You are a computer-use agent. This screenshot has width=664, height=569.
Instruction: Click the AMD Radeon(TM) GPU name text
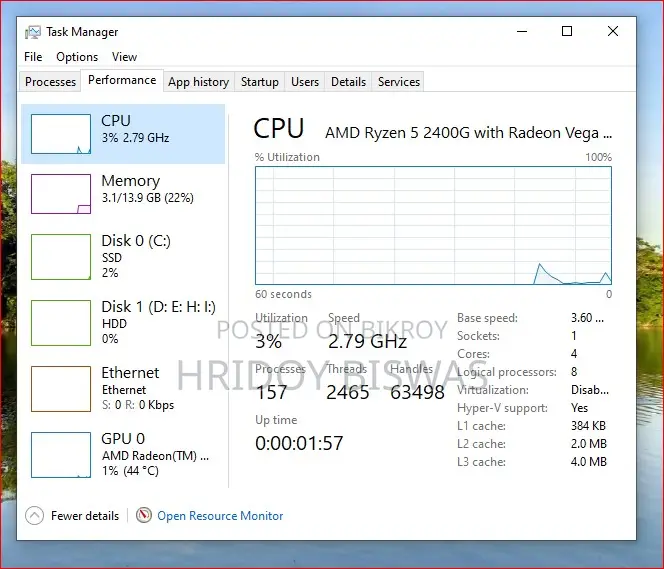pyautogui.click(x=155, y=456)
